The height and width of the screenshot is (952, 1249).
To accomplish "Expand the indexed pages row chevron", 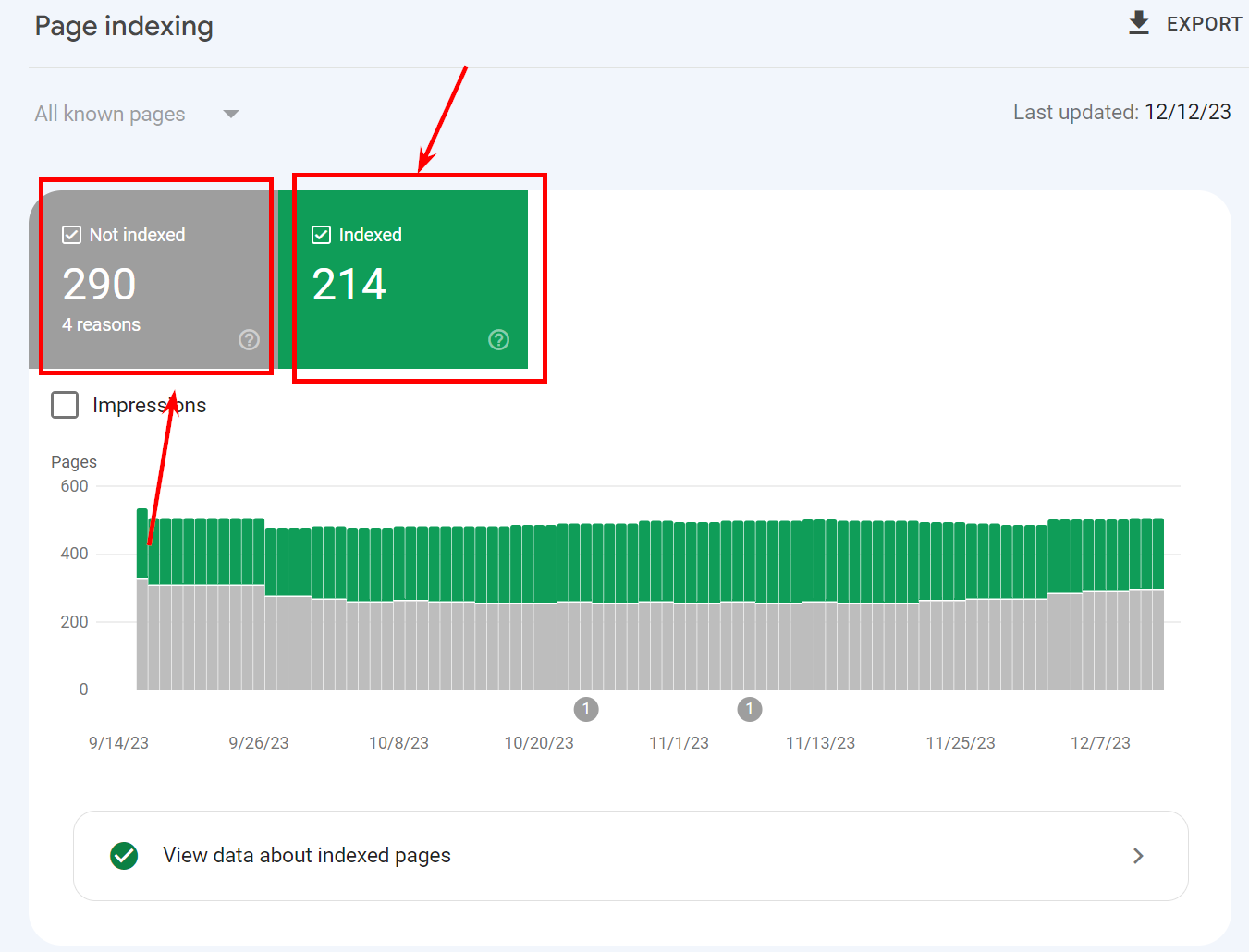I will click(x=1138, y=856).
